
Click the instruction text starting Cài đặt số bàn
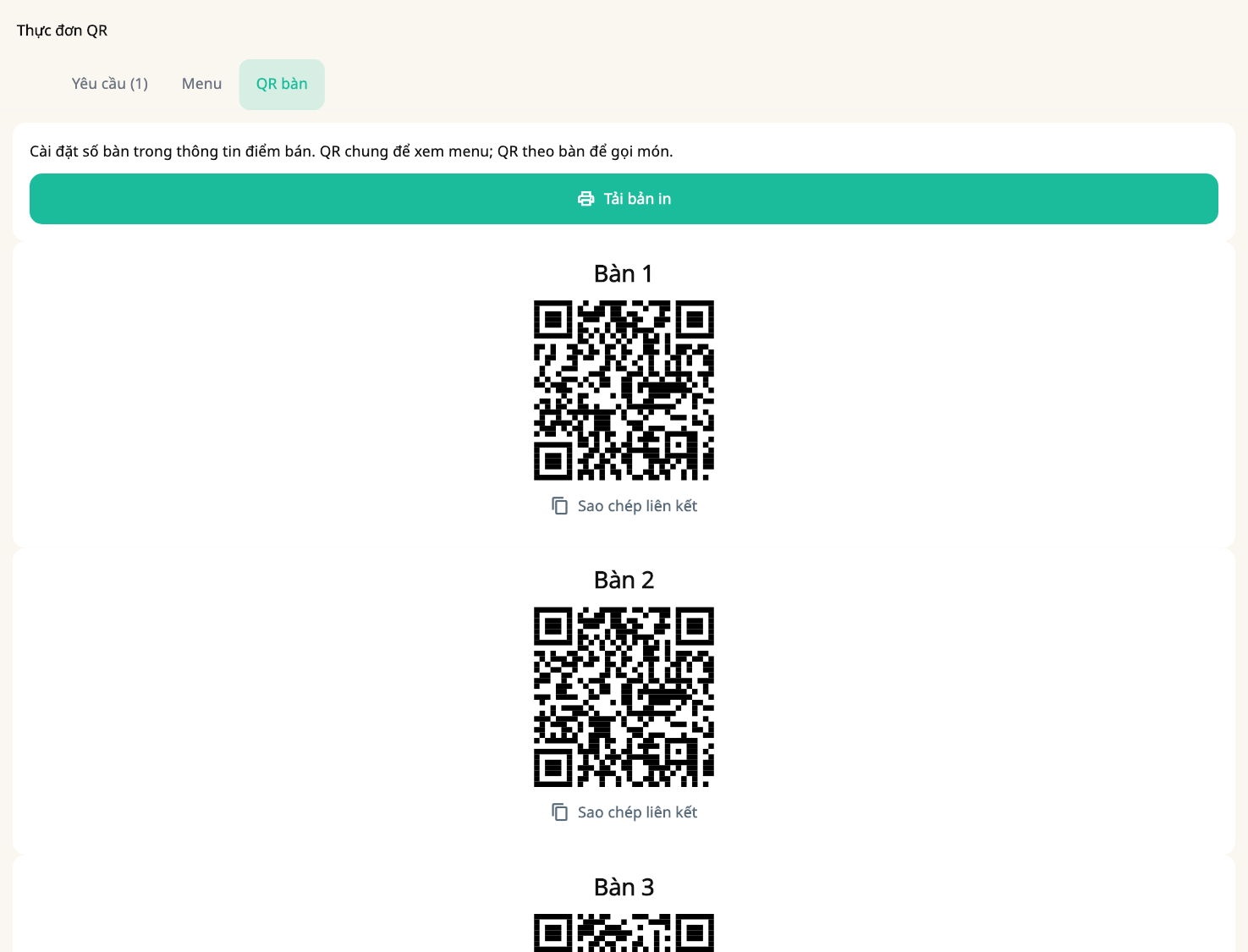[x=351, y=151]
